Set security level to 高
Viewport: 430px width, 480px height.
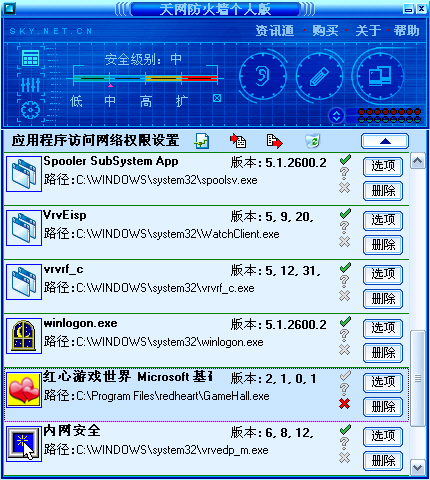click(x=146, y=101)
